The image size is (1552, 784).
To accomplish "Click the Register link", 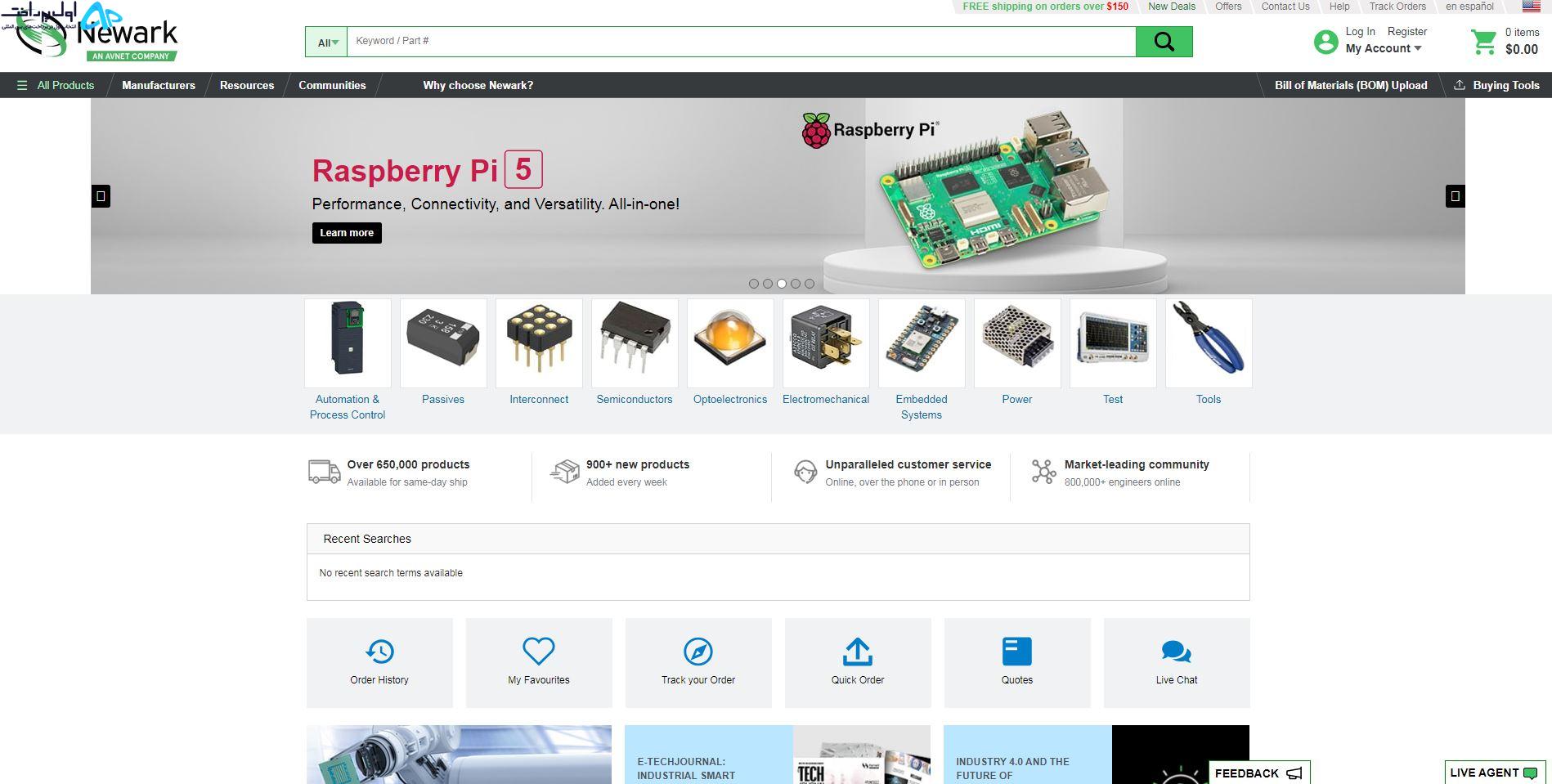I will pyautogui.click(x=1407, y=32).
